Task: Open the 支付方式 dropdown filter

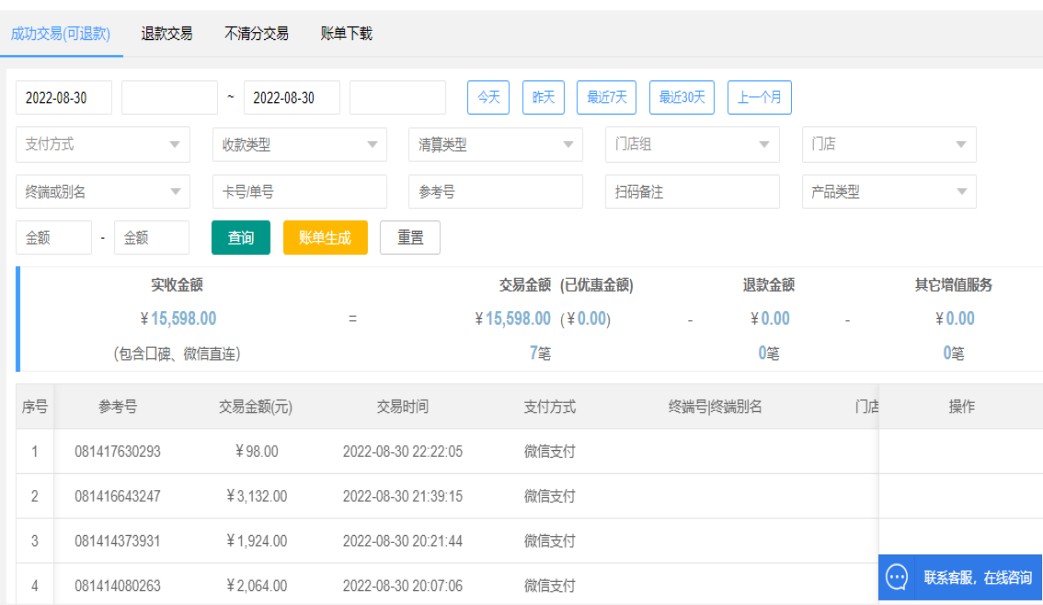Action: 102,144
